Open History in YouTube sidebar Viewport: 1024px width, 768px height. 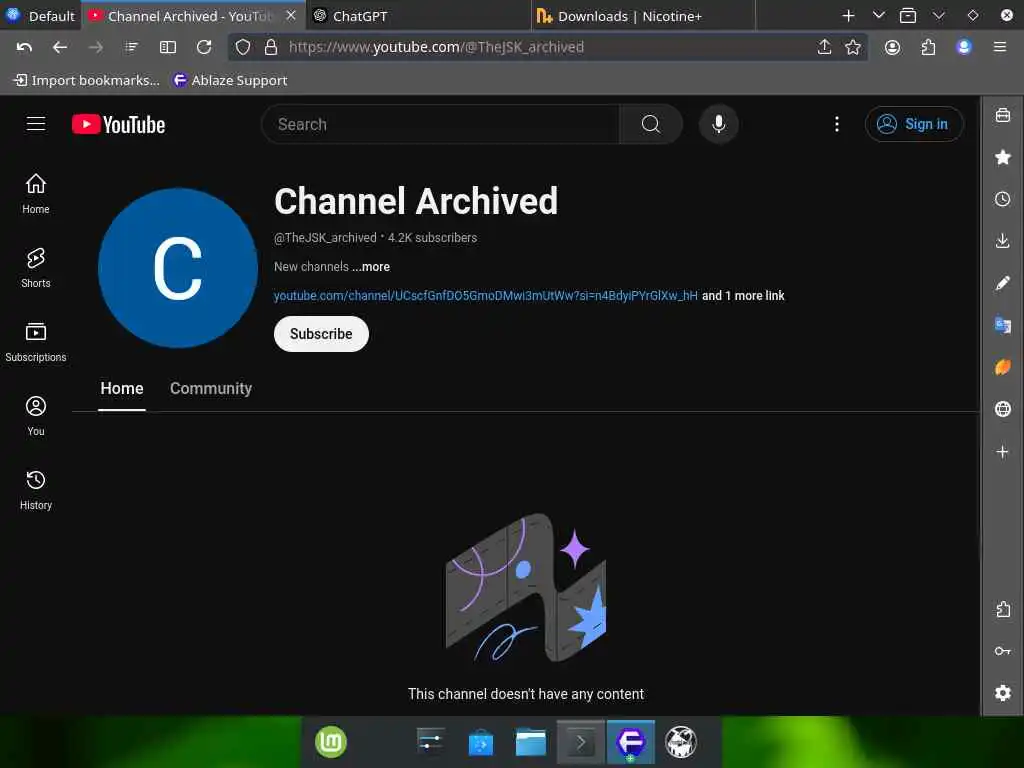coord(36,490)
